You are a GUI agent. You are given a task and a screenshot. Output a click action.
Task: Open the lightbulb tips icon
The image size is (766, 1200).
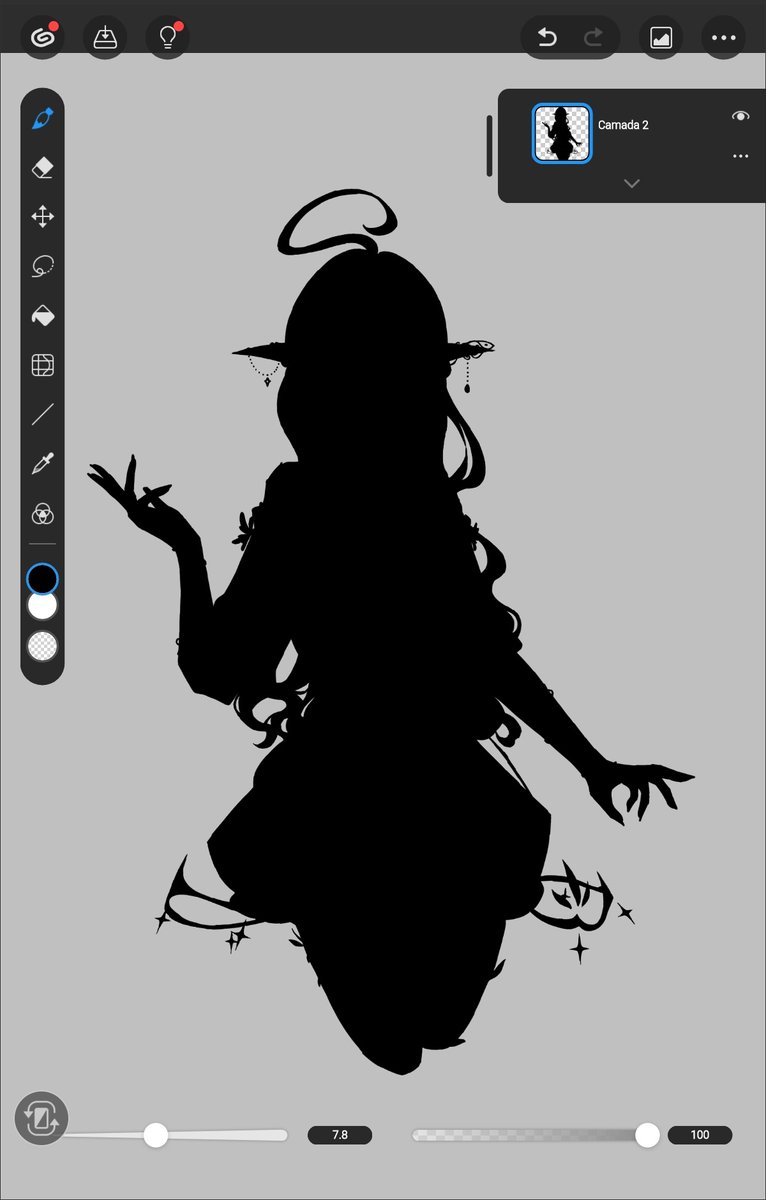(168, 38)
